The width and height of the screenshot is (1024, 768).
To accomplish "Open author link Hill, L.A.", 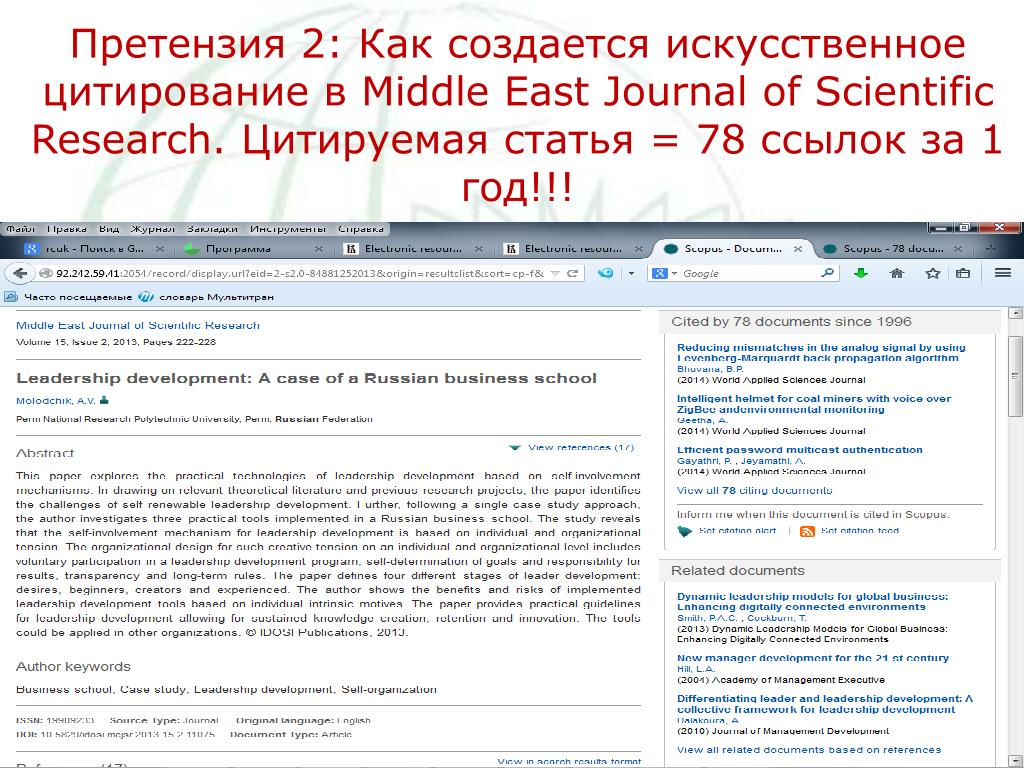I will pyautogui.click(x=696, y=669).
